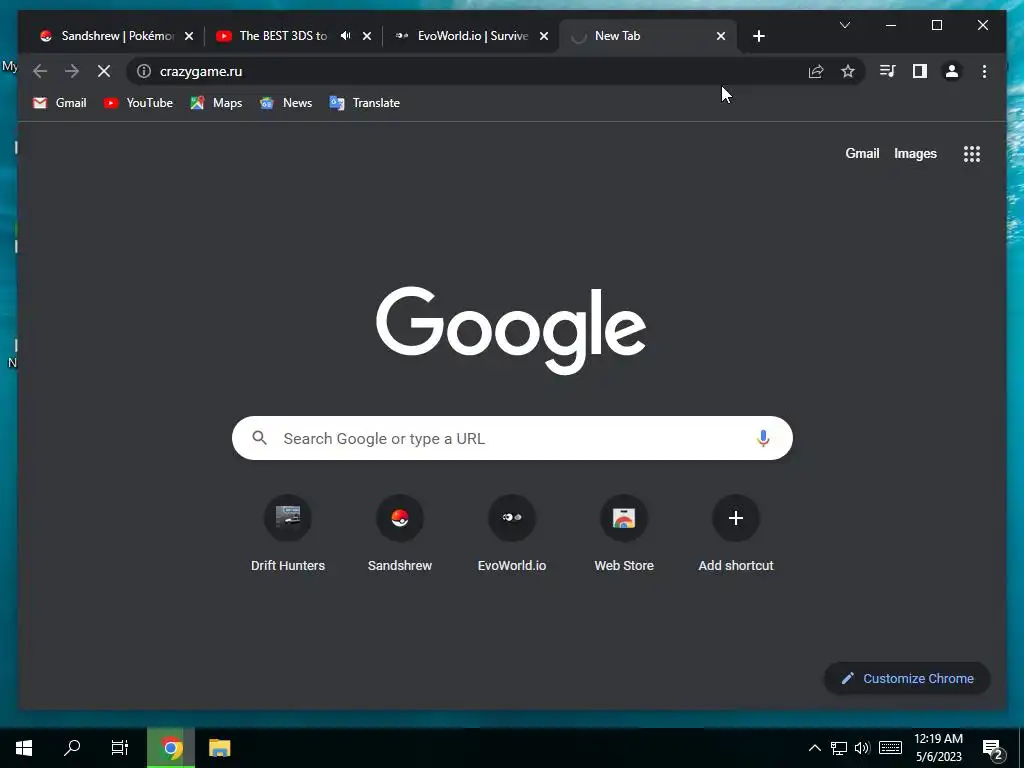This screenshot has width=1024, height=768.
Task: Open the EvoWorld.io shortcut
Action: click(x=512, y=533)
